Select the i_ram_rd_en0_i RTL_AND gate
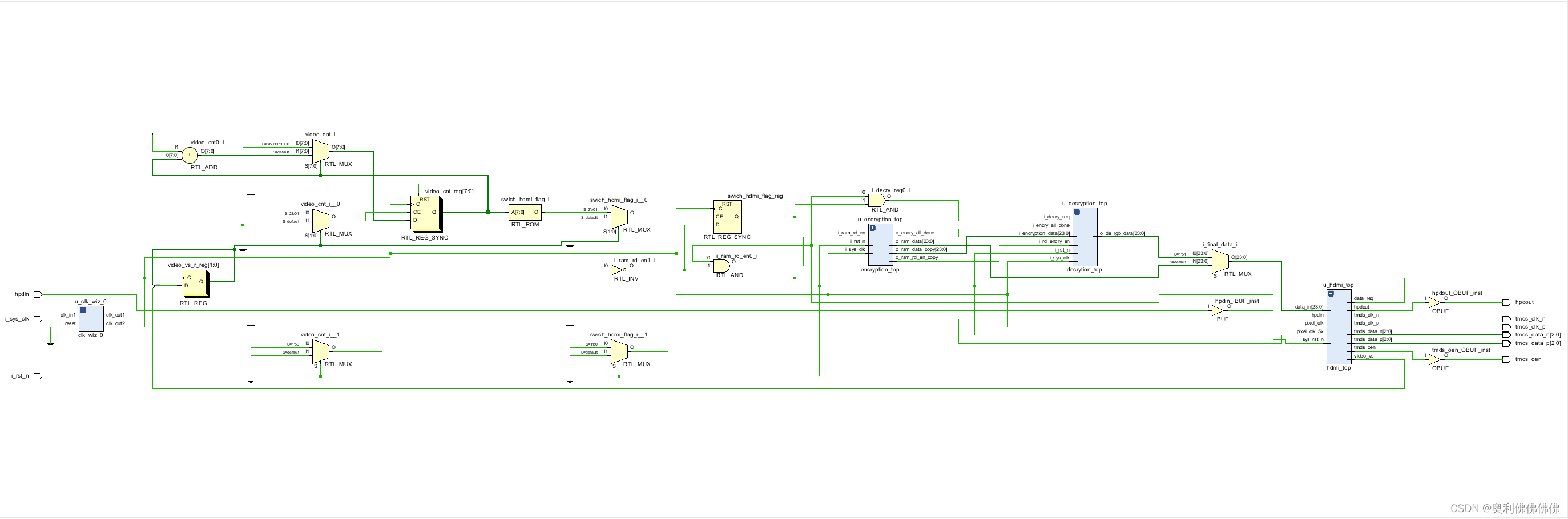The image size is (1568, 519). 721,266
